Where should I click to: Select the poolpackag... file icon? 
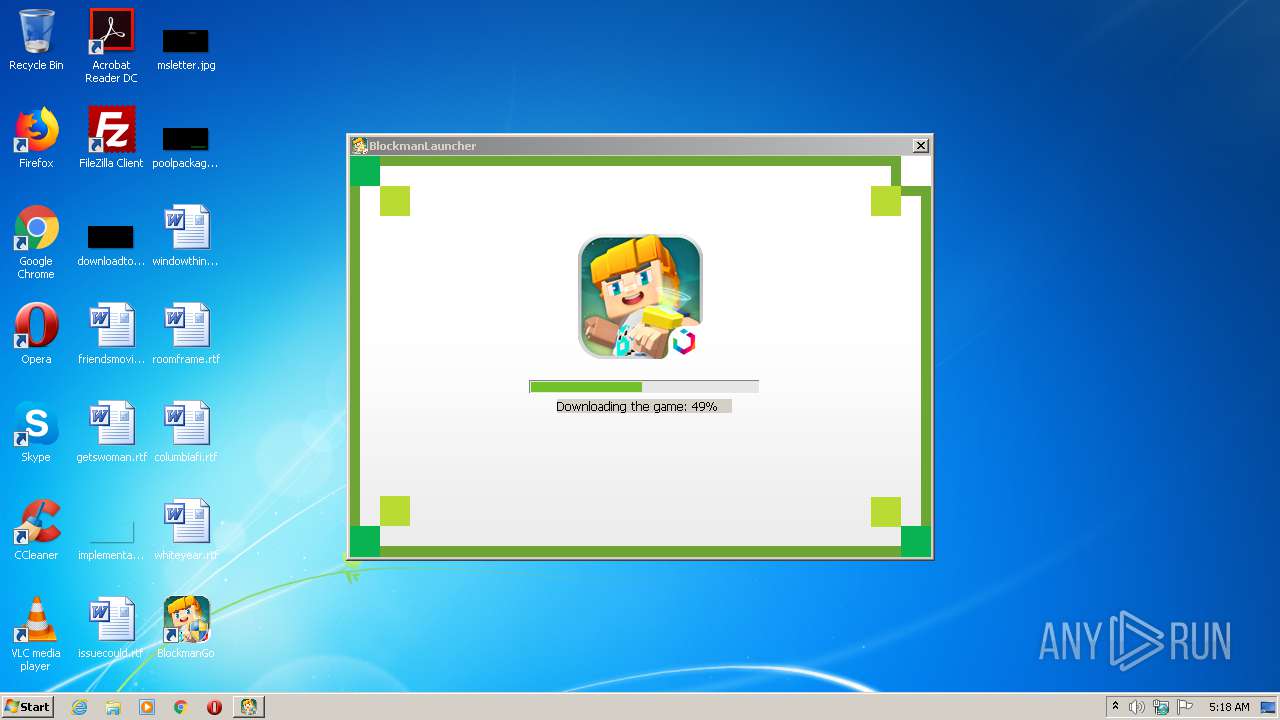[x=186, y=146]
